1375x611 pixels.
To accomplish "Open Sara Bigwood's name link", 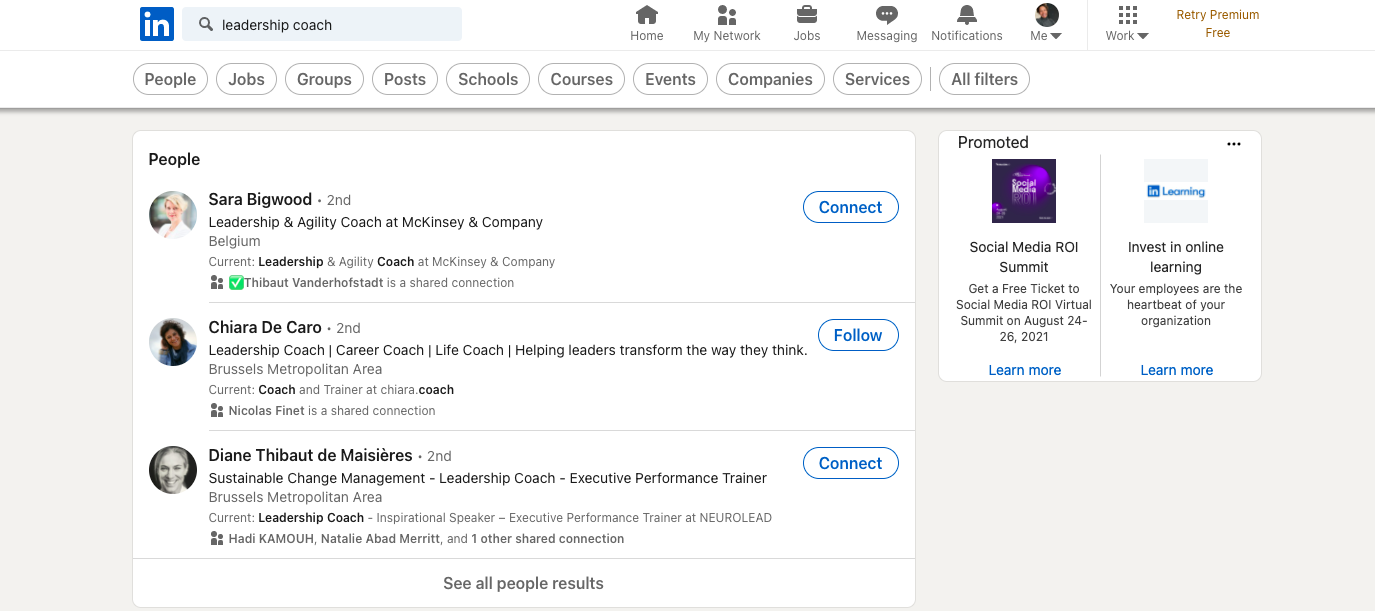I will pyautogui.click(x=260, y=199).
